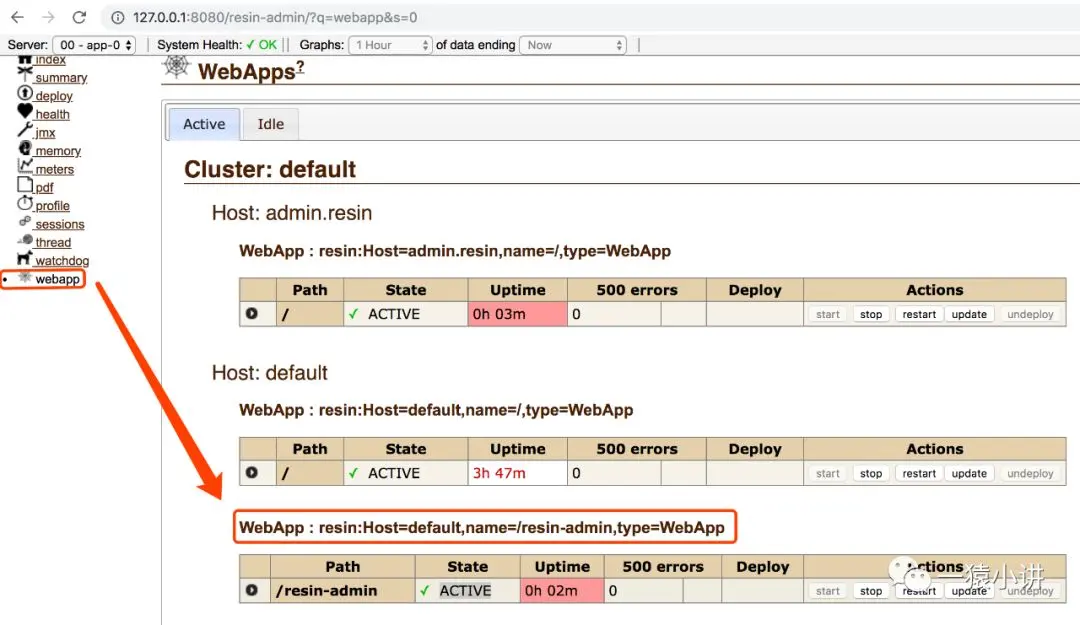The image size is (1080, 625).
Task: Click the address bar URL field
Action: pyautogui.click(x=275, y=17)
